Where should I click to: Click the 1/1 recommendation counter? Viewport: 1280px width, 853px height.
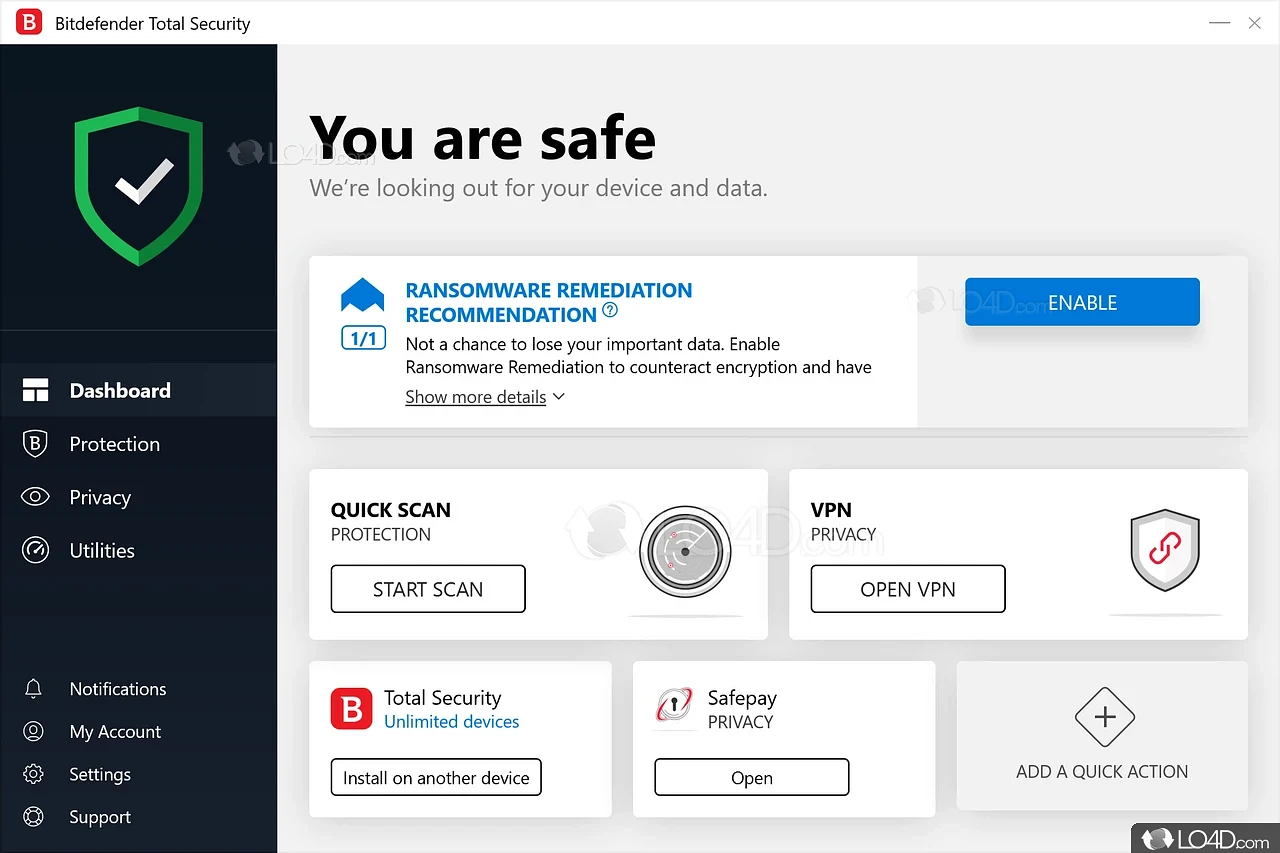point(362,338)
